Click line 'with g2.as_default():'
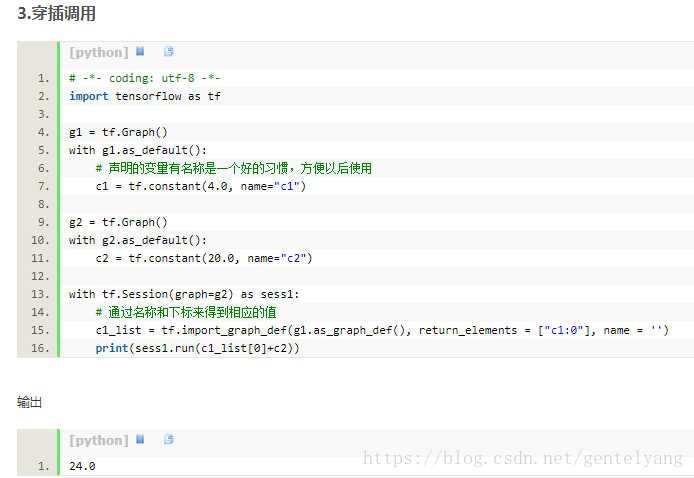 point(138,240)
